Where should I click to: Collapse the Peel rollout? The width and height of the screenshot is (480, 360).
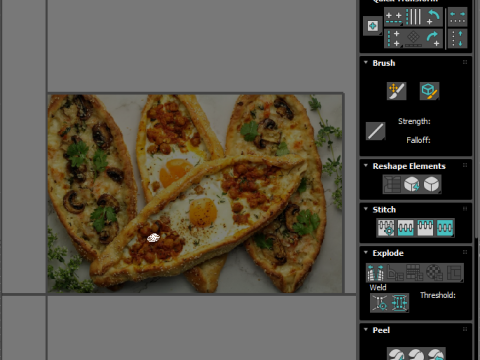click(366, 329)
